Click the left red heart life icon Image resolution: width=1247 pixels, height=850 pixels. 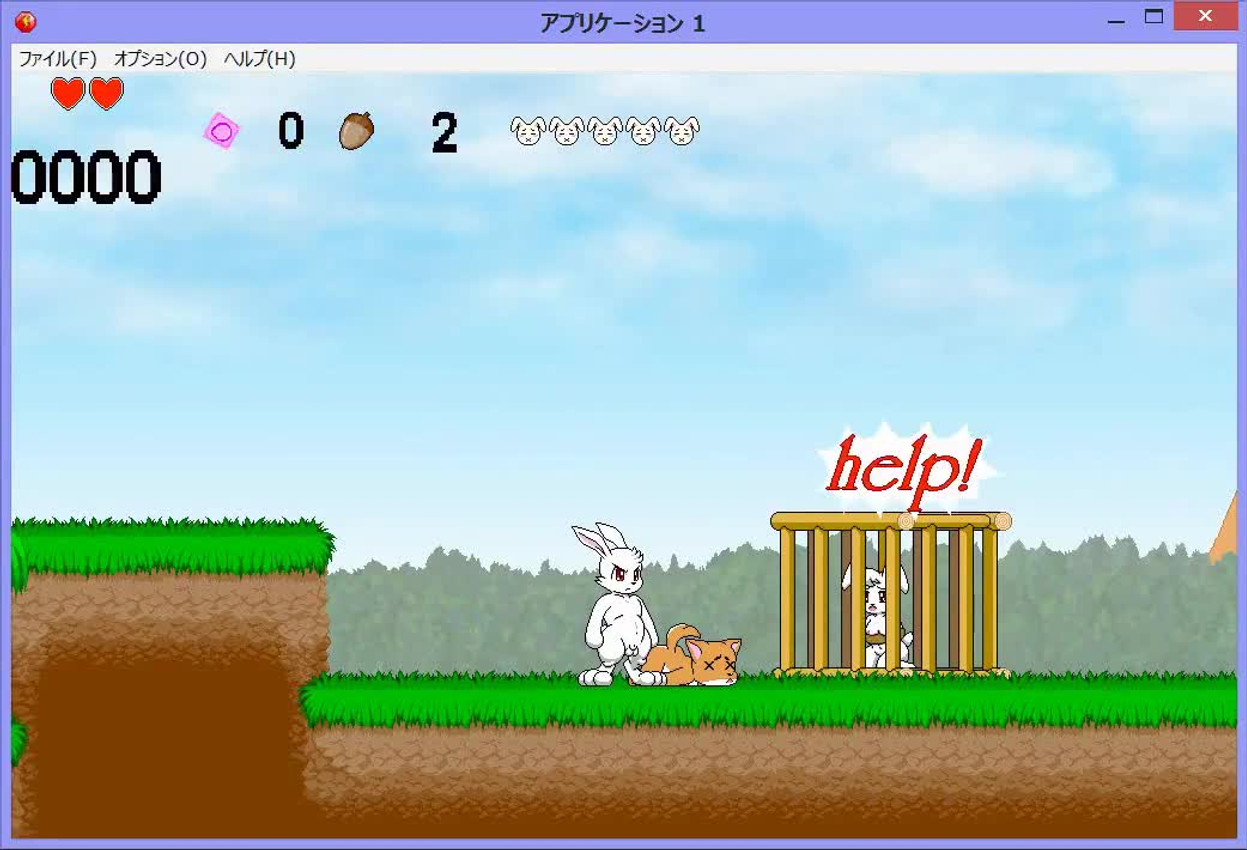click(x=68, y=94)
